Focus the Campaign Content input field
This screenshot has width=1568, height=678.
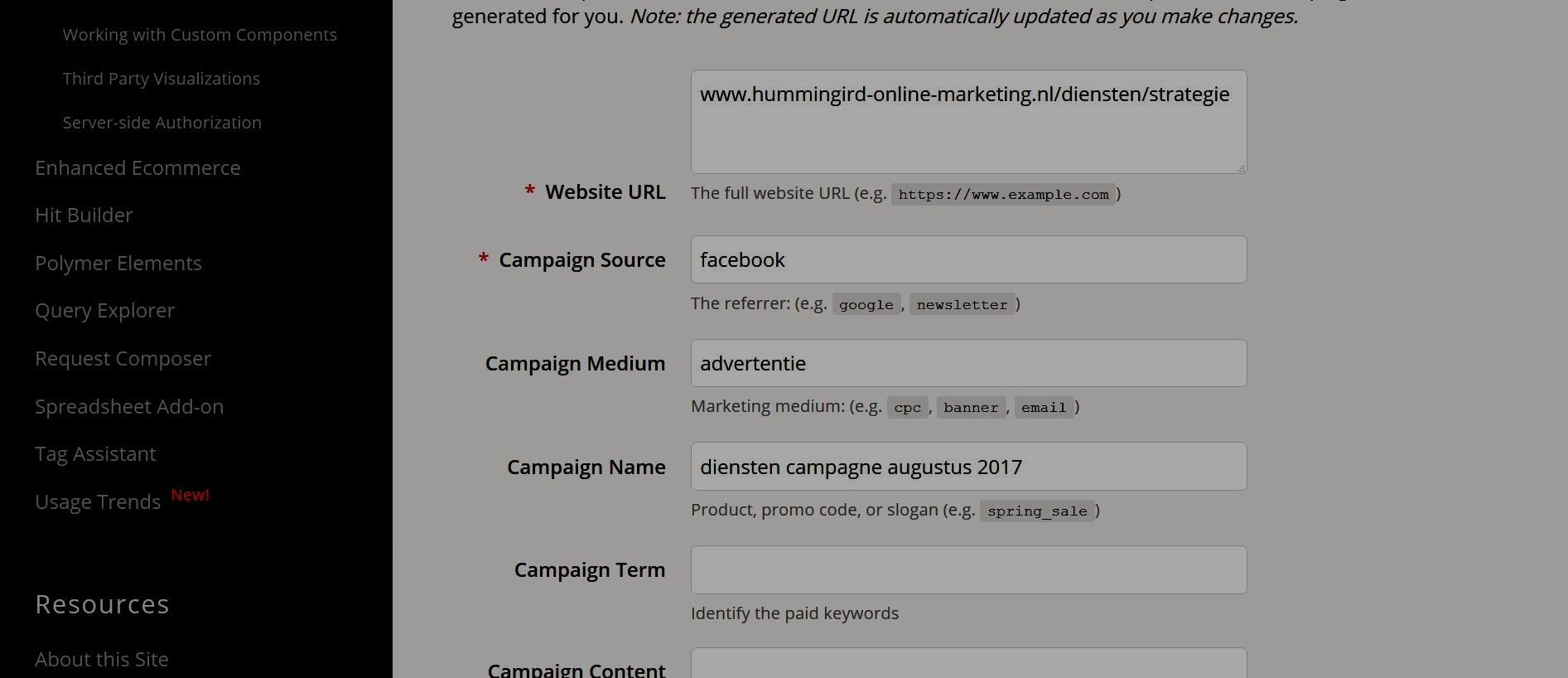click(x=967, y=665)
